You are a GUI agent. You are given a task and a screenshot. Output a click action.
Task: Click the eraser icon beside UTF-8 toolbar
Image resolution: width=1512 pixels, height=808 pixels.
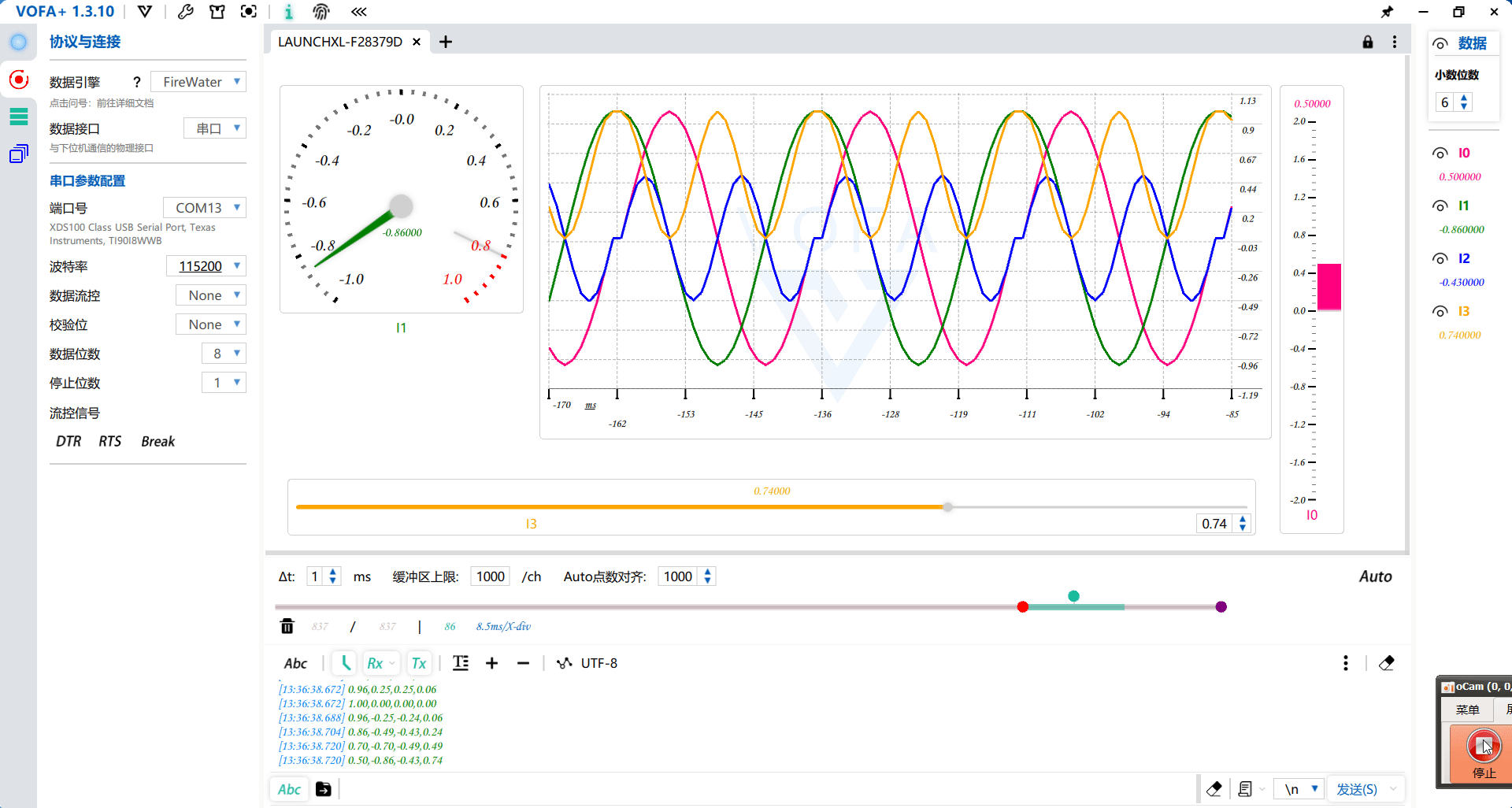1387,663
